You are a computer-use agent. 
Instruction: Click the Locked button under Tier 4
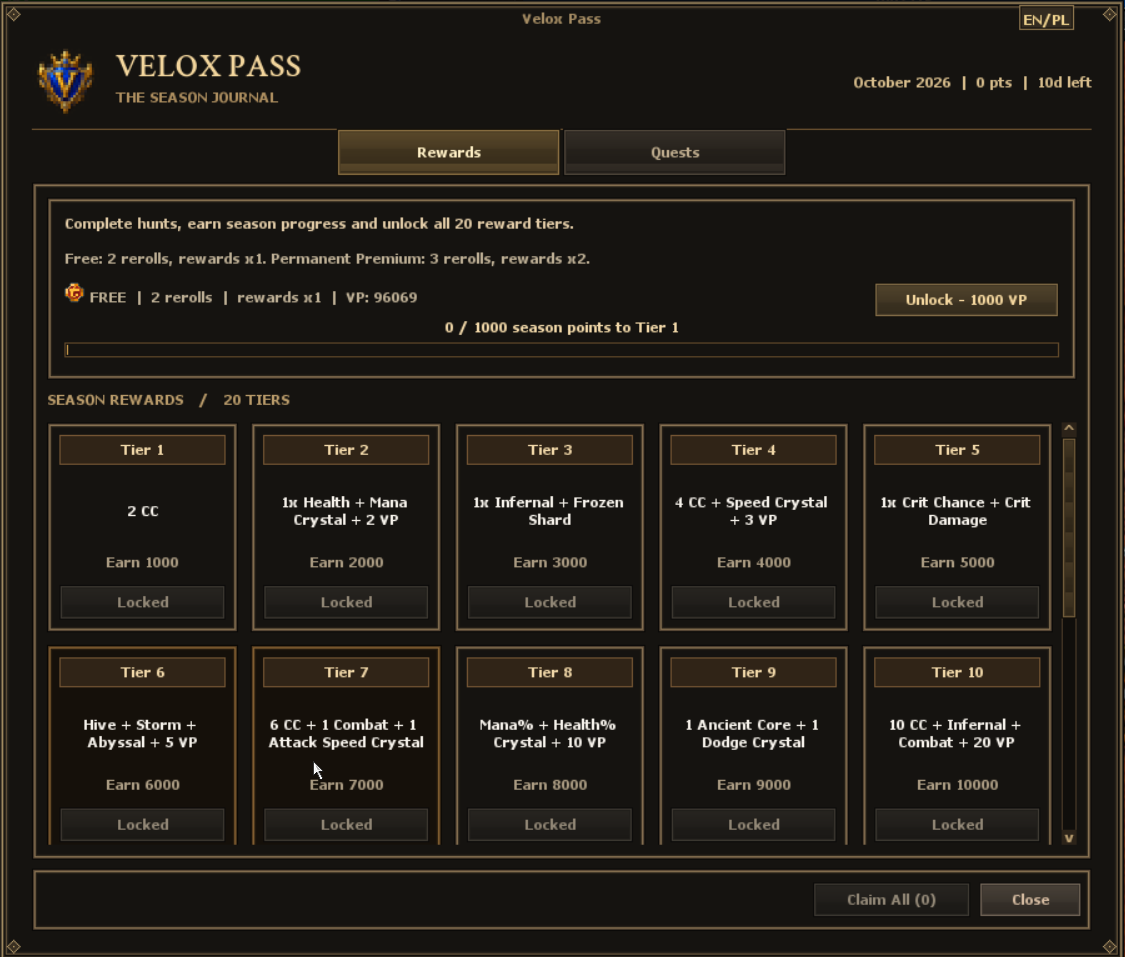(x=753, y=602)
